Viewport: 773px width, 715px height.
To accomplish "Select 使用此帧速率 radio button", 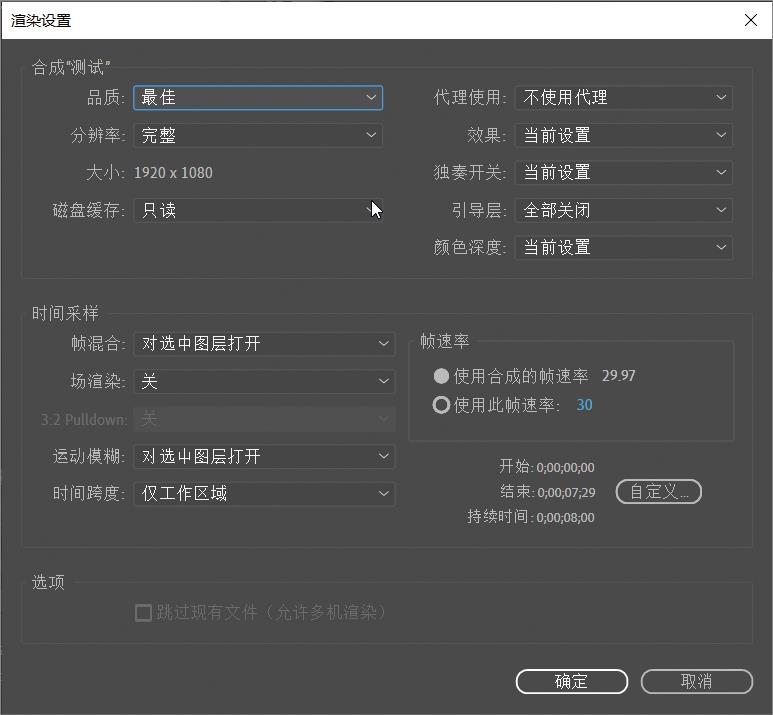I will click(441, 405).
